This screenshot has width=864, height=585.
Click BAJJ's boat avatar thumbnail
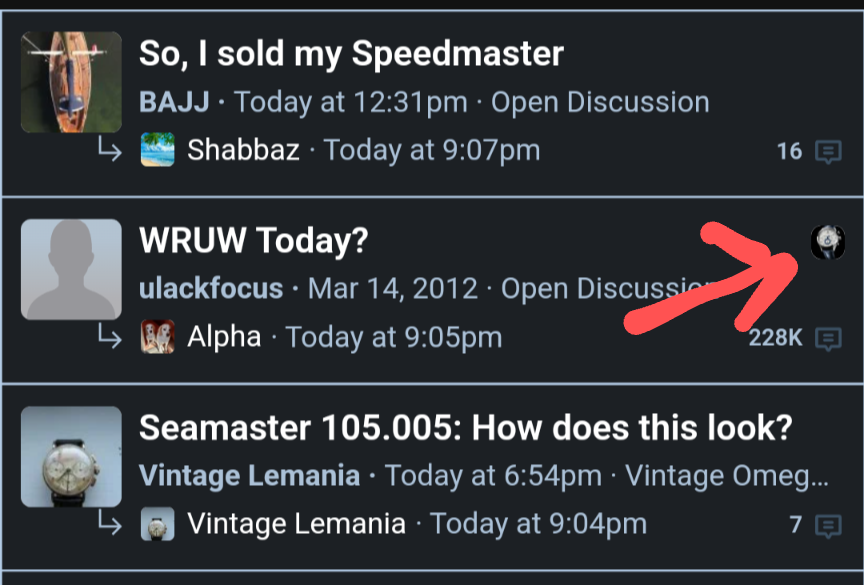pyautogui.click(x=71, y=82)
